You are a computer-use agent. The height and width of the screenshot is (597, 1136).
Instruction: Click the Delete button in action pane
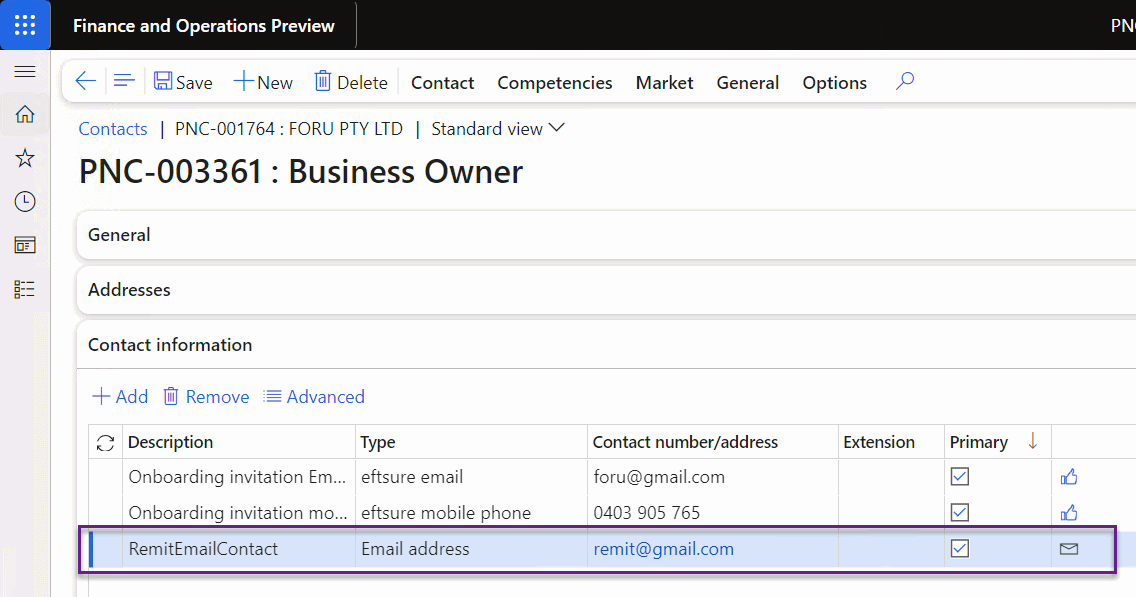[351, 82]
